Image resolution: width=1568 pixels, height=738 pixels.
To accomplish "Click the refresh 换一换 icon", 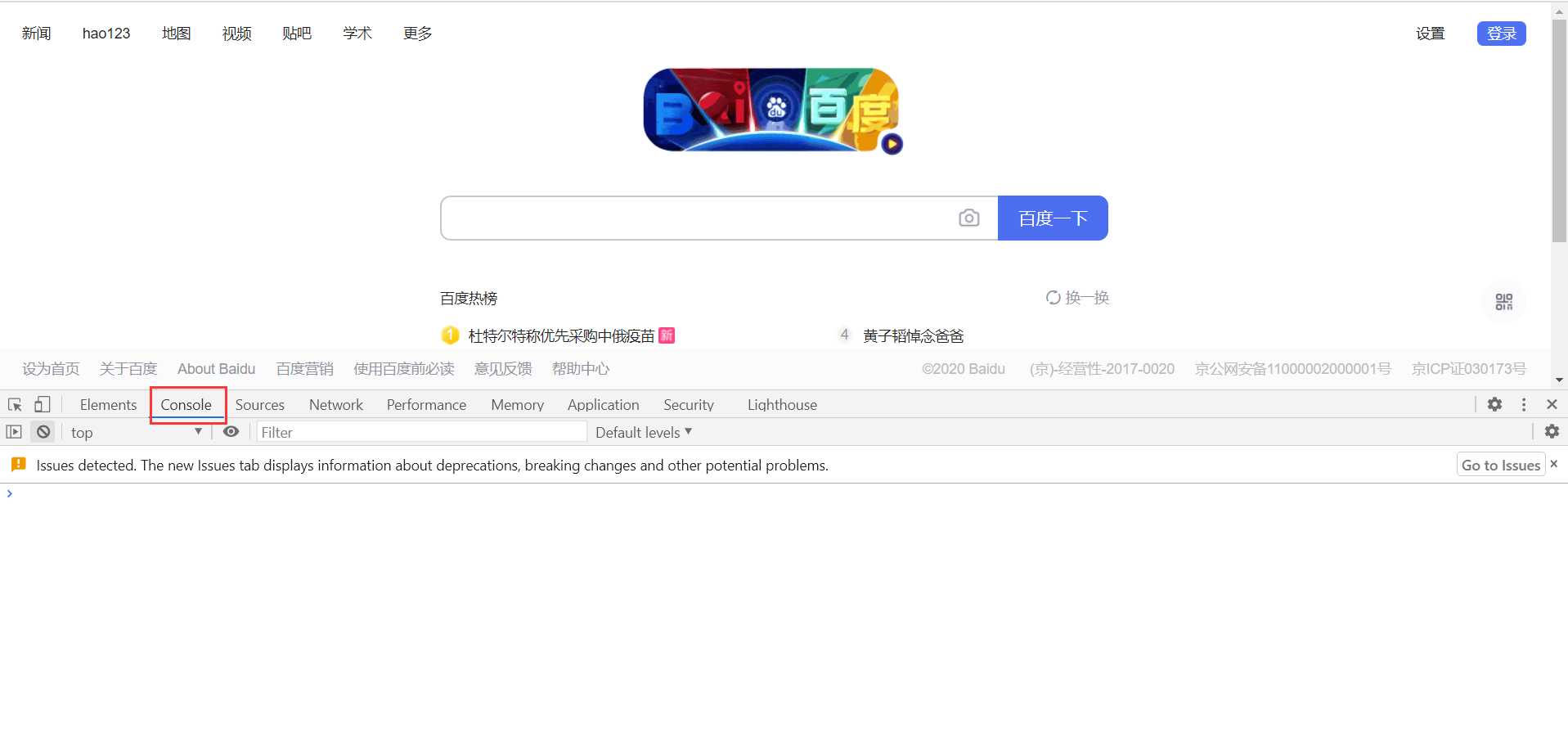I will [x=1054, y=298].
